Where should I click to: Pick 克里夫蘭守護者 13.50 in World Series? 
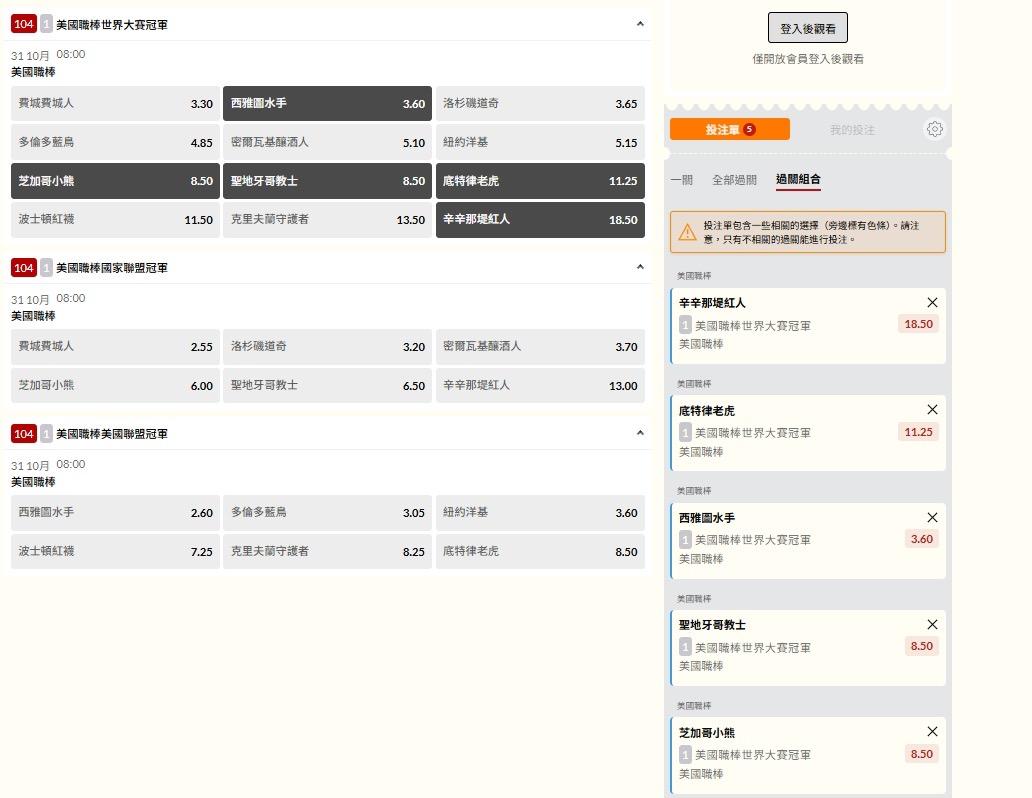click(327, 220)
